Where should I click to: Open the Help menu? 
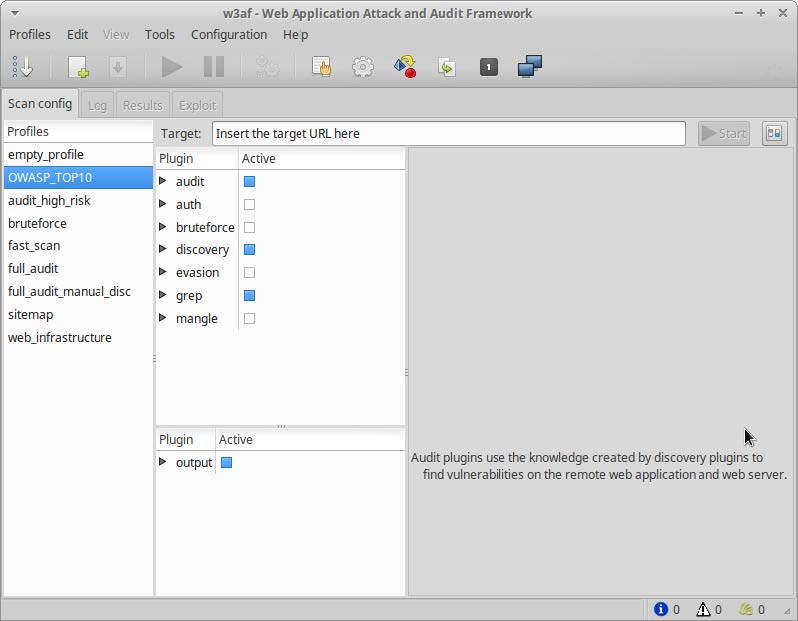(295, 35)
